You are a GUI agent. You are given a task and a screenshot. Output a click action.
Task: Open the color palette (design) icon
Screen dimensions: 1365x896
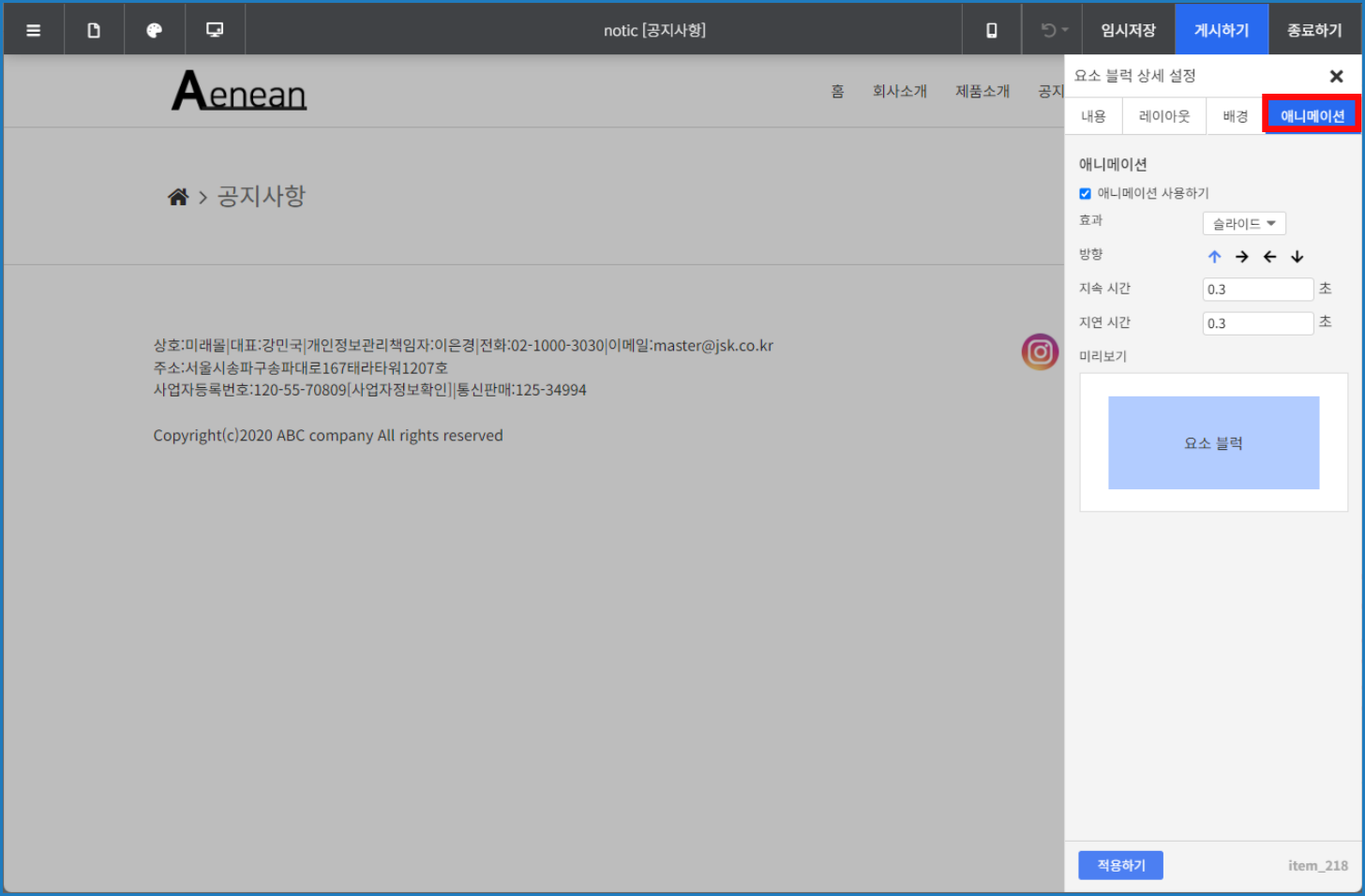tap(154, 29)
